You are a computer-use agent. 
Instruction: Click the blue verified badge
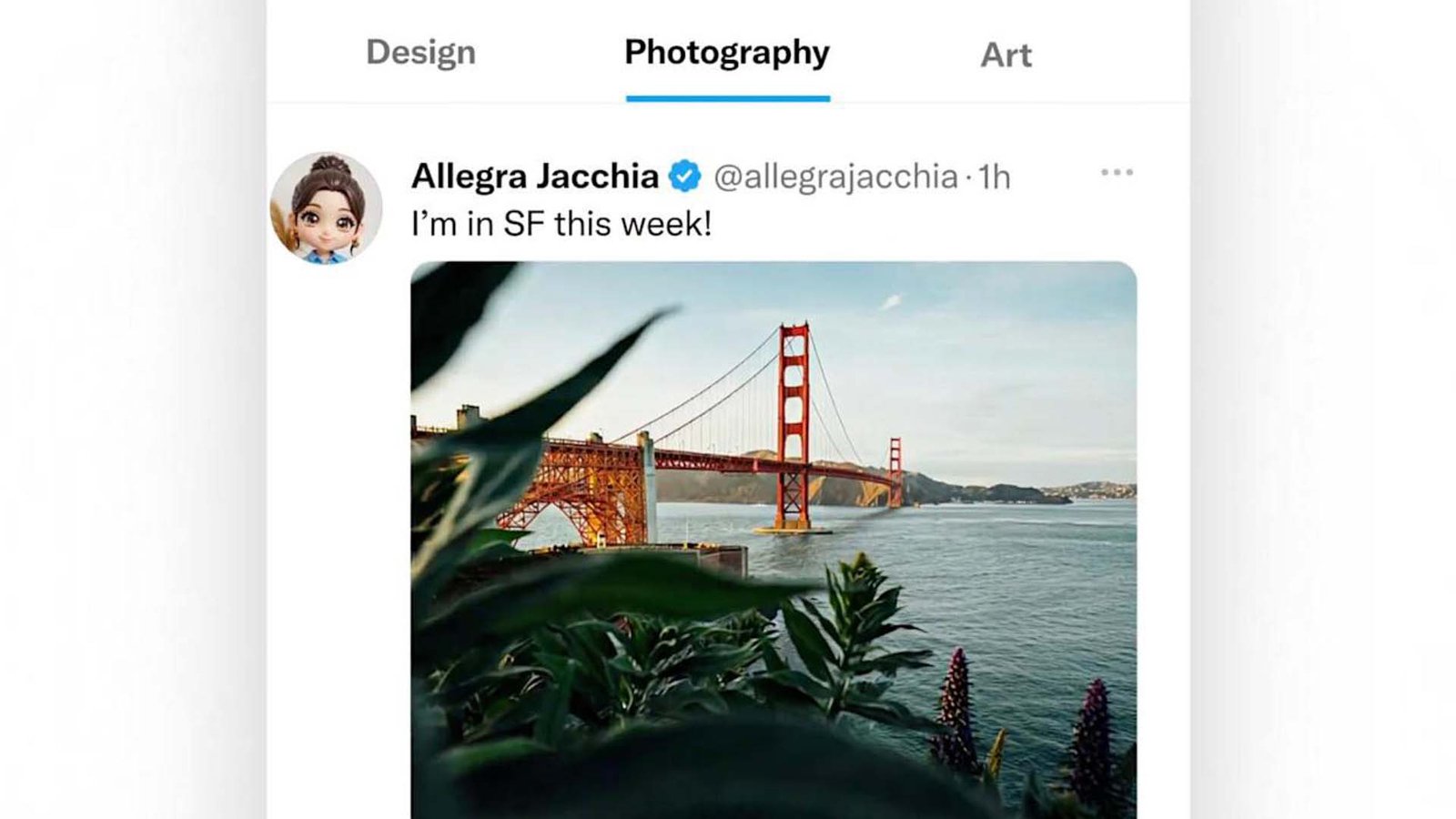[x=684, y=177]
